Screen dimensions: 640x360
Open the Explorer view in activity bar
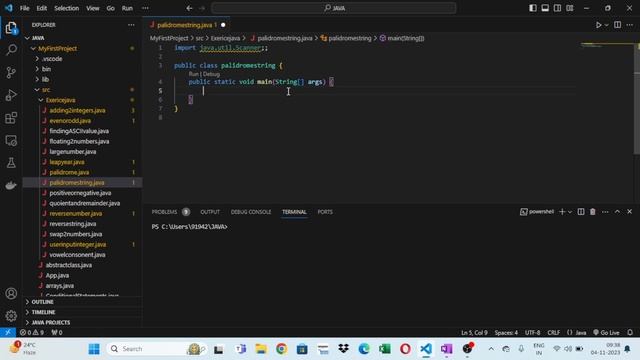[x=11, y=28]
